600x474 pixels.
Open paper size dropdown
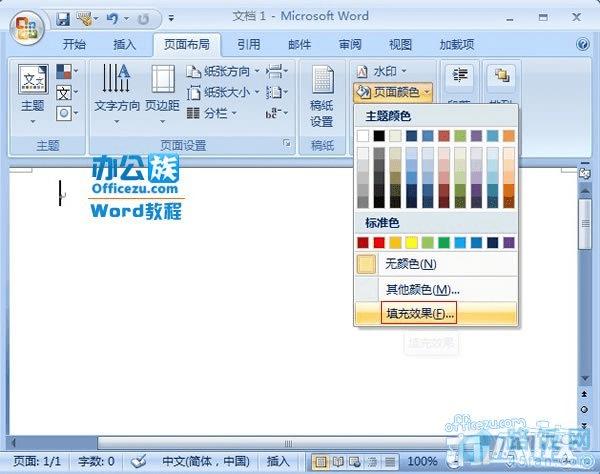(x=223, y=92)
